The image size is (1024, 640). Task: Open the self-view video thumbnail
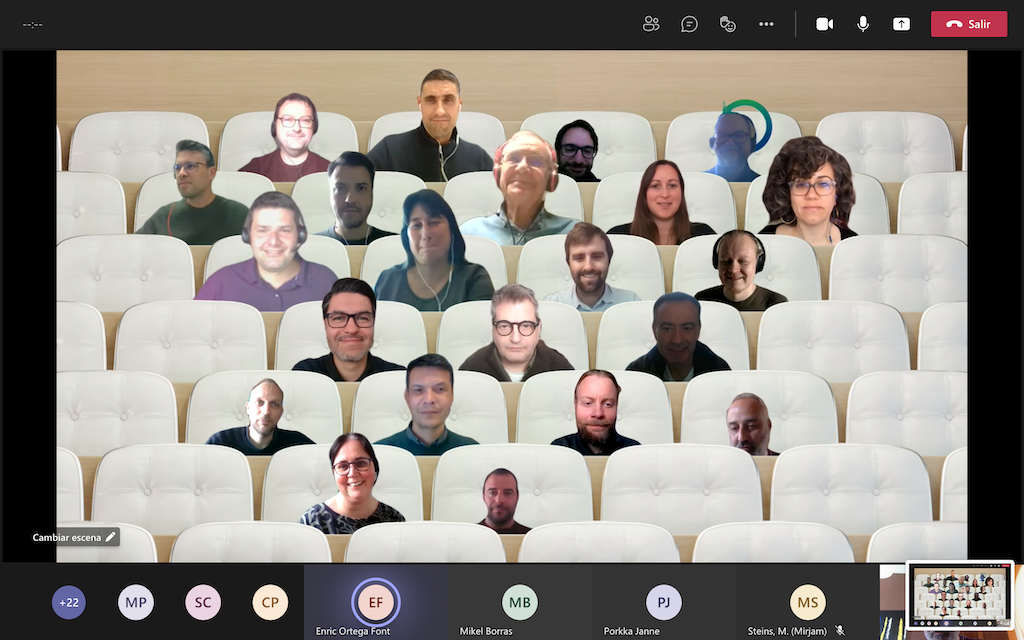[960, 595]
